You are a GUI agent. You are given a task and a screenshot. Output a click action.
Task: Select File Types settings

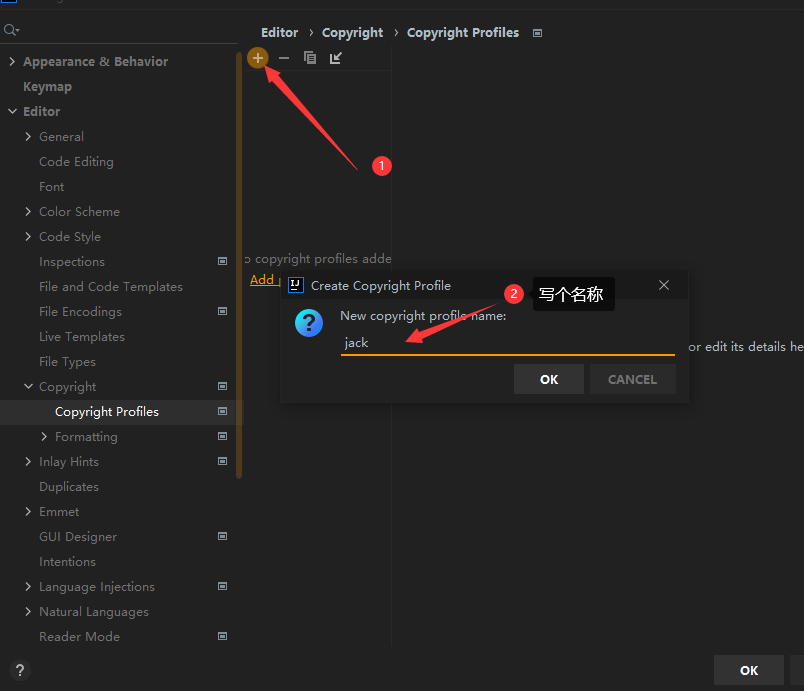[67, 362]
